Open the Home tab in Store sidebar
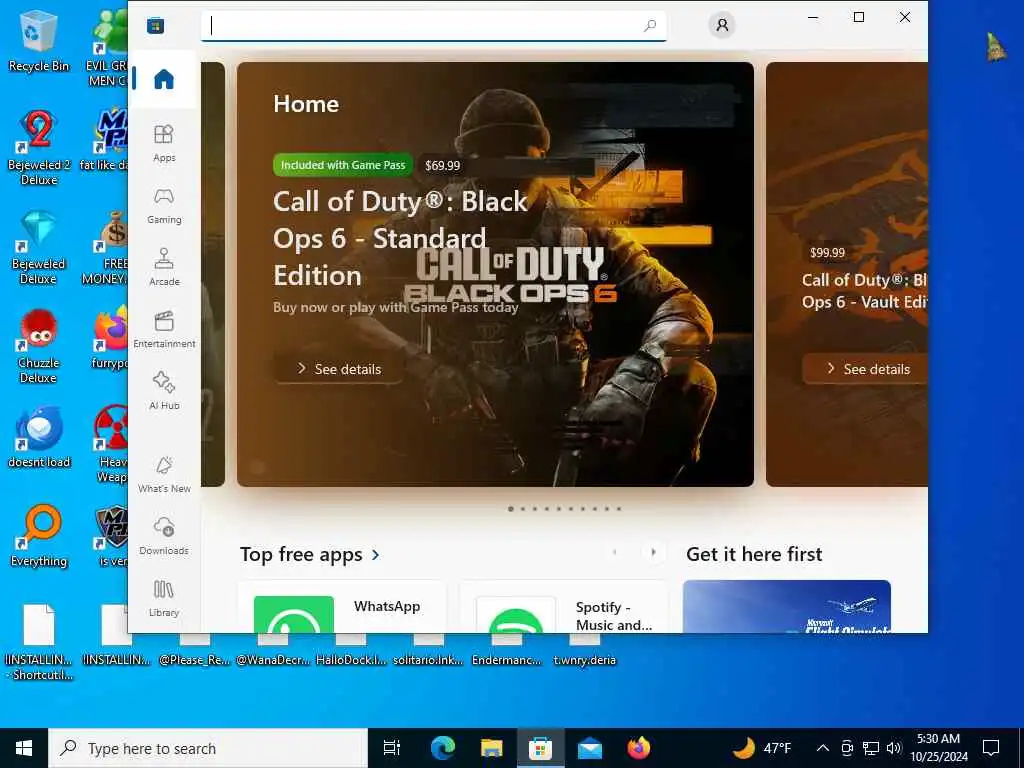Image resolution: width=1024 pixels, height=768 pixels. tap(163, 79)
